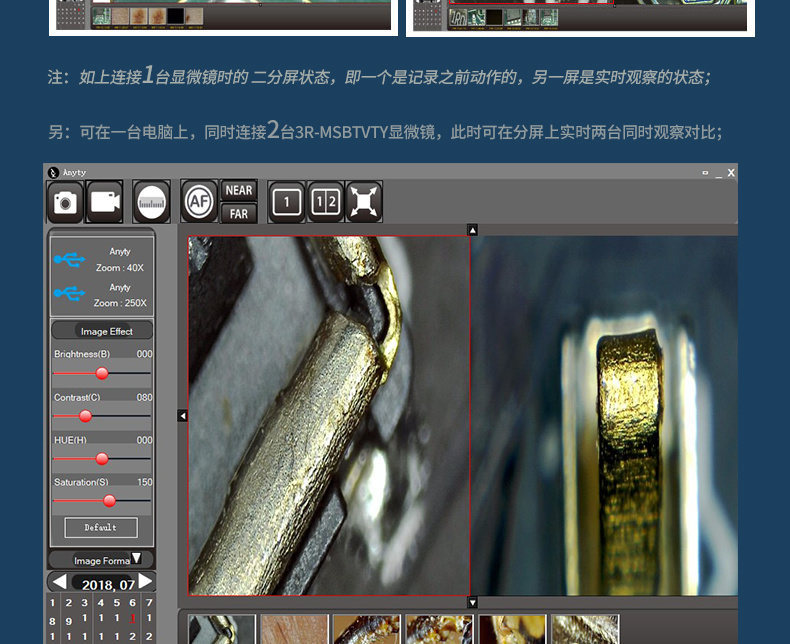Click the NEAR focus button

point(239,190)
